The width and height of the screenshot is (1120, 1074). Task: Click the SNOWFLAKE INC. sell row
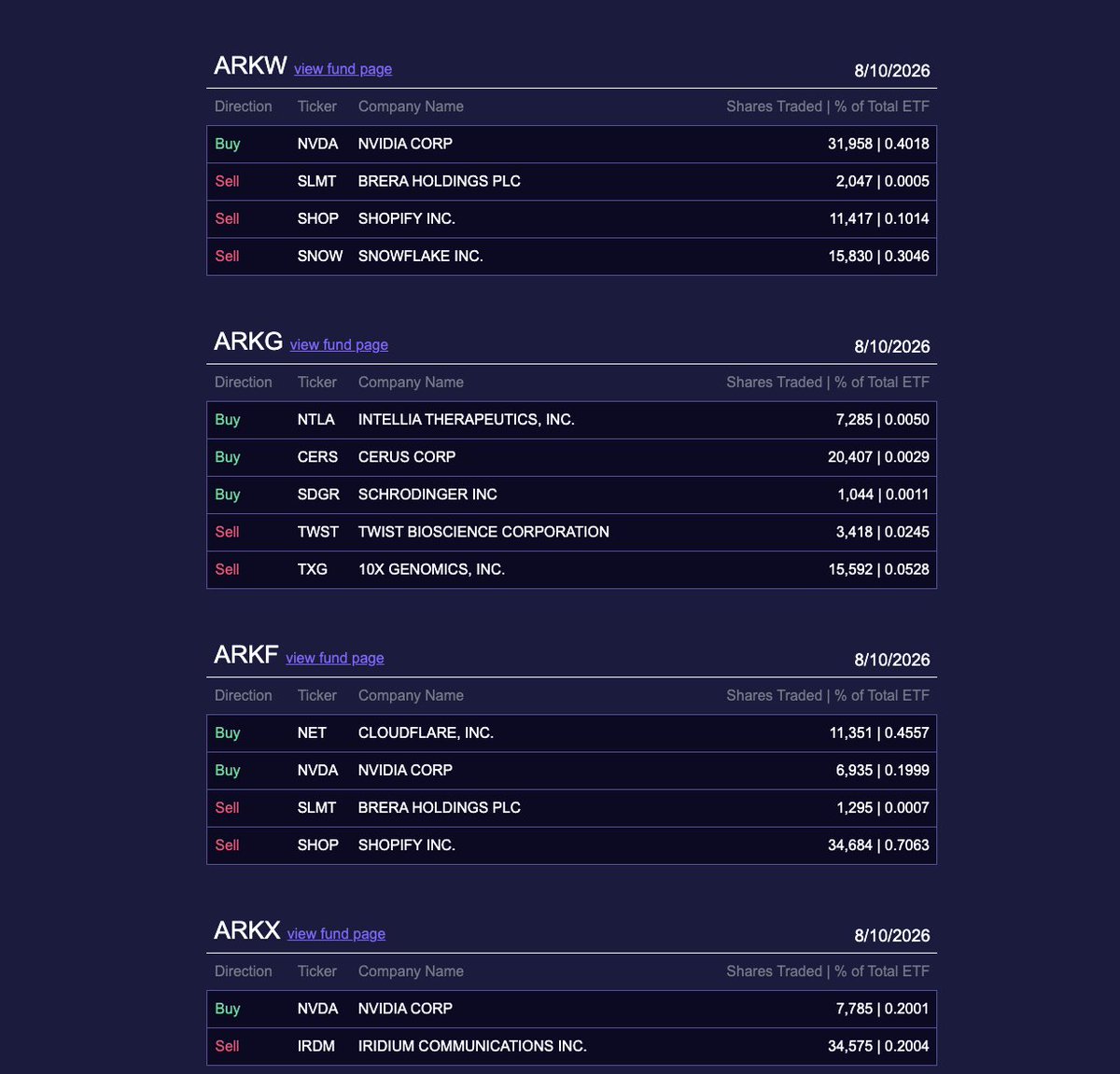coord(571,257)
